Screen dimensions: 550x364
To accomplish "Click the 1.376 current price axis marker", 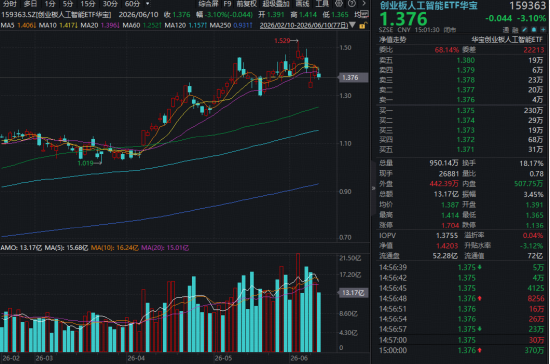I will coord(353,77).
